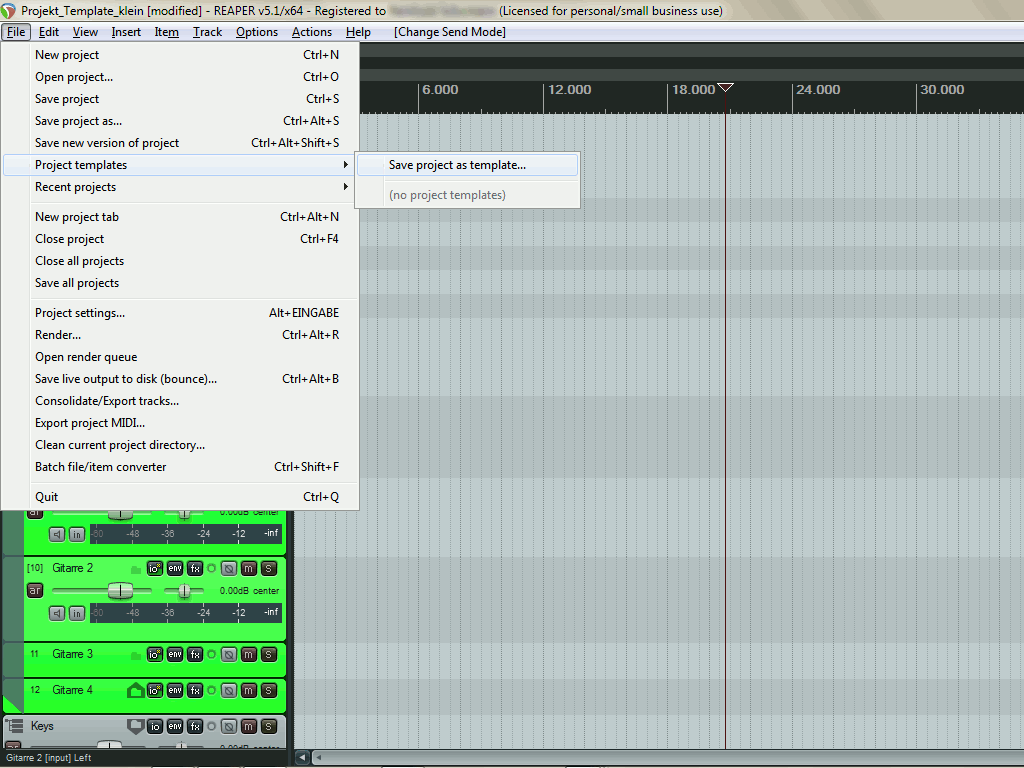Open the Edit menu
This screenshot has height=768, width=1024.
pyautogui.click(x=48, y=32)
